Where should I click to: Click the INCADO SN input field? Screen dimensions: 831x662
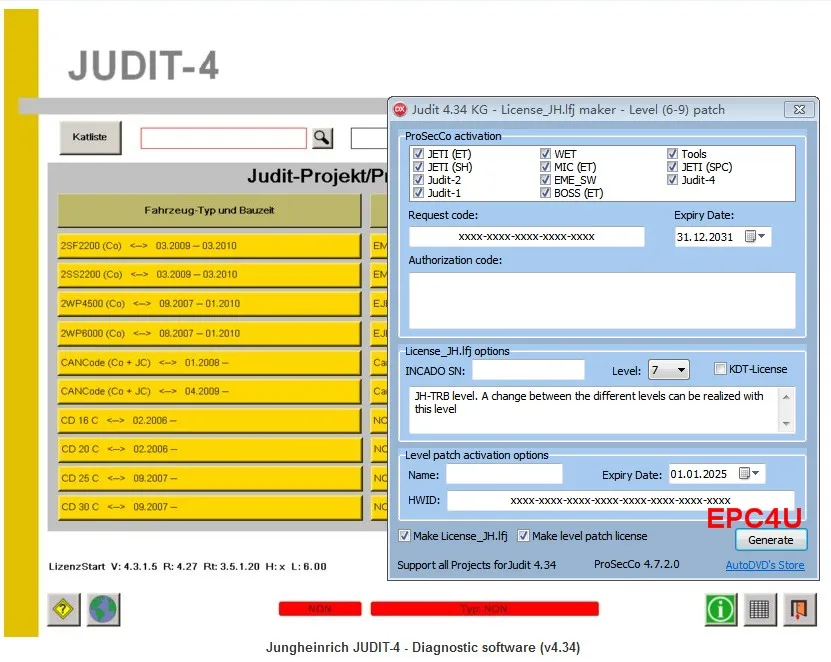point(528,370)
